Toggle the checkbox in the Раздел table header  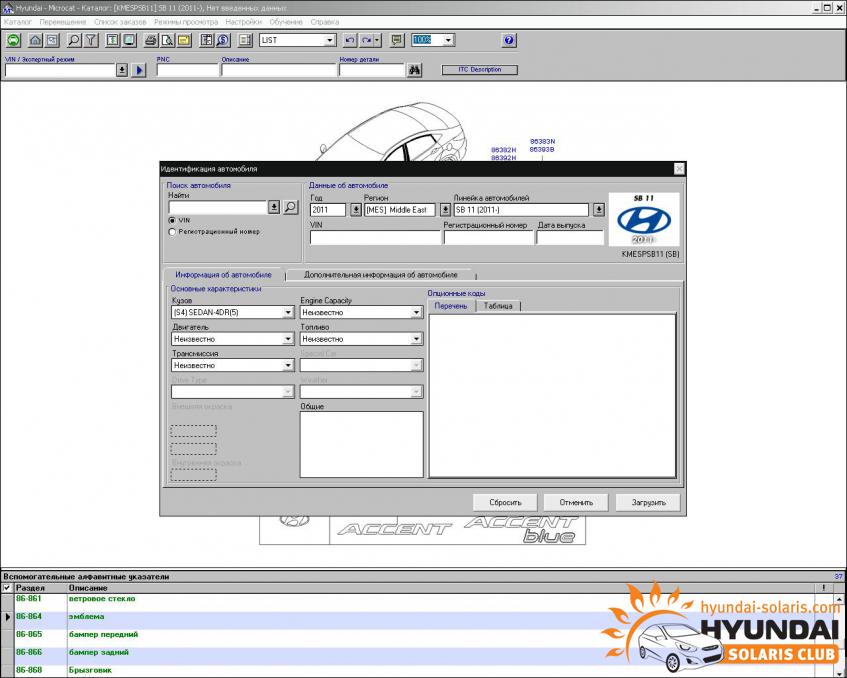(x=7, y=588)
